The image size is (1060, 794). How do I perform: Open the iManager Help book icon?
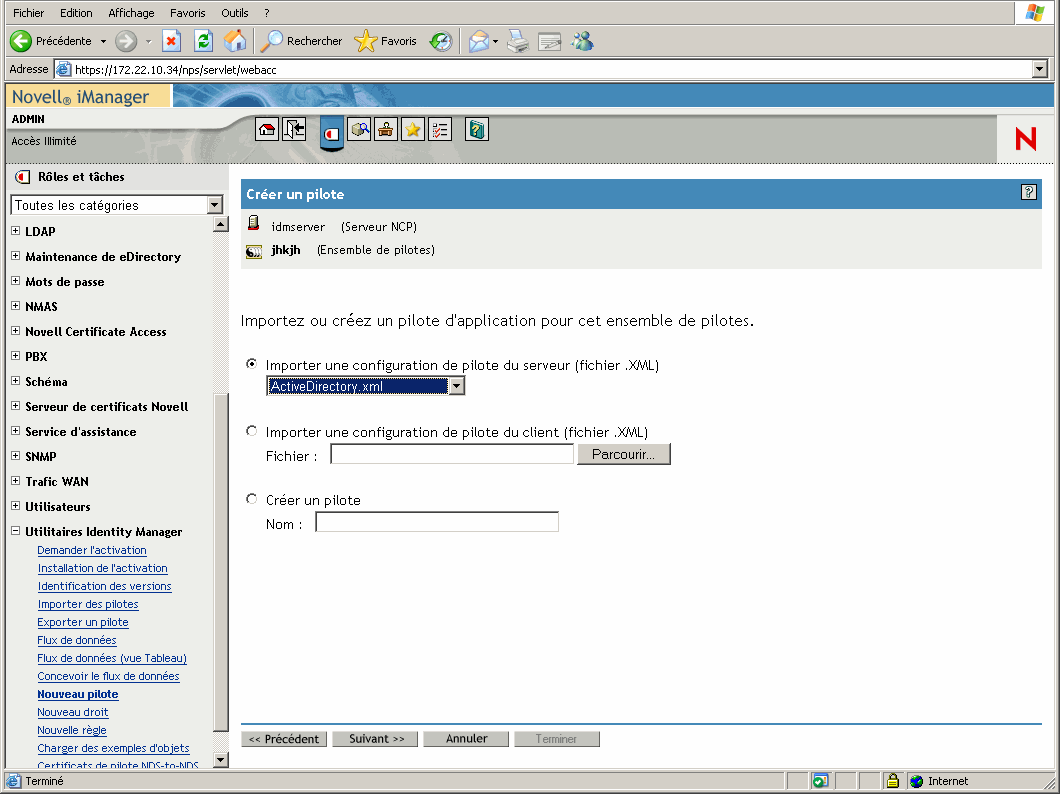(476, 129)
